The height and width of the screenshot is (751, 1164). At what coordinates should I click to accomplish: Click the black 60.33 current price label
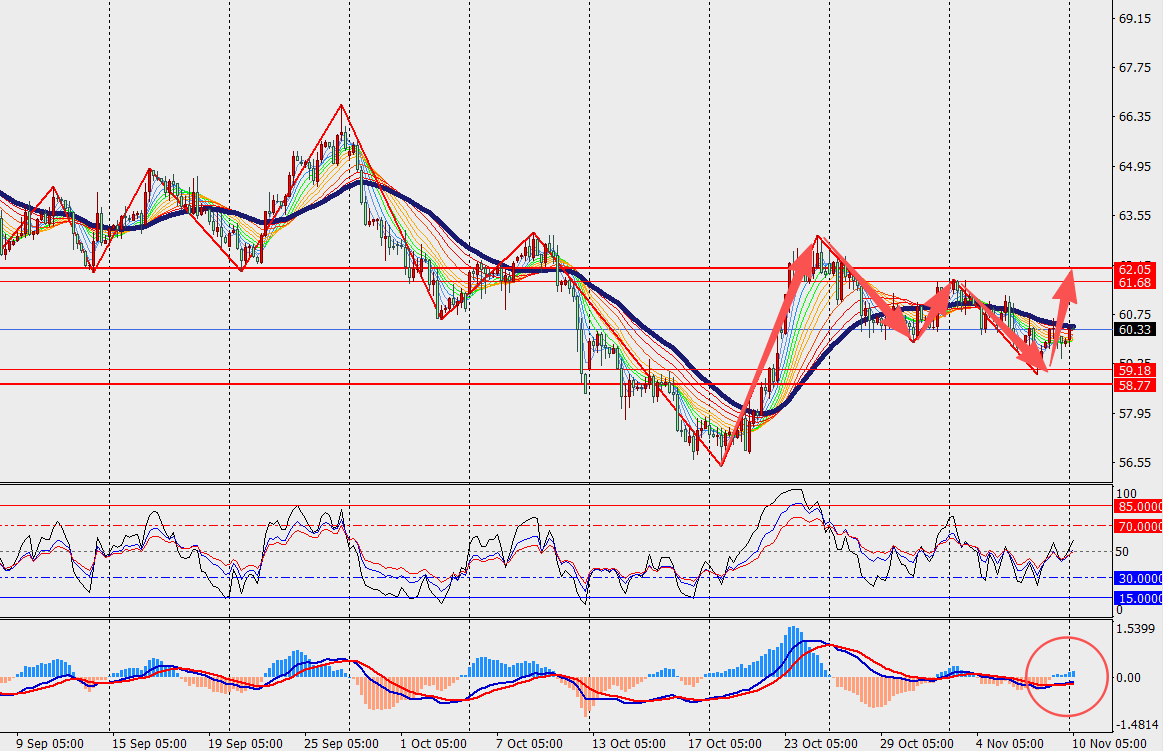[x=1136, y=330]
